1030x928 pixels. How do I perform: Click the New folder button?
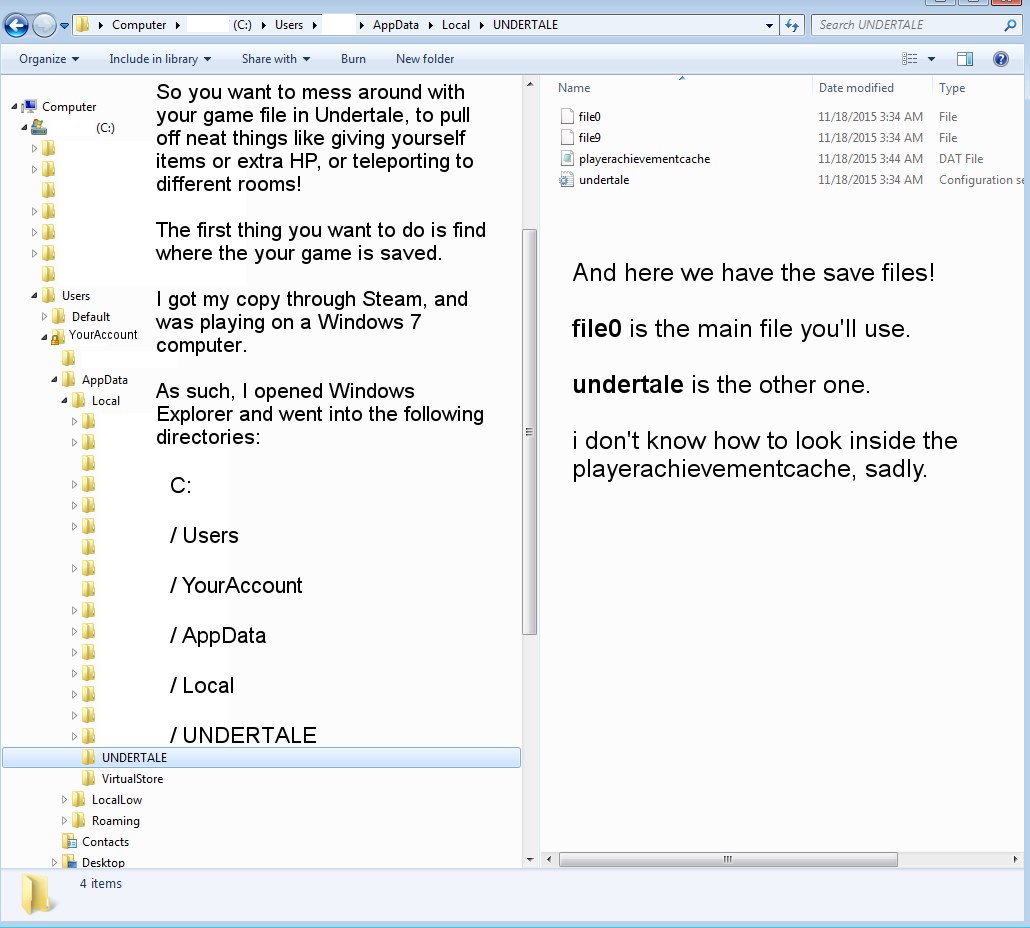pos(425,59)
